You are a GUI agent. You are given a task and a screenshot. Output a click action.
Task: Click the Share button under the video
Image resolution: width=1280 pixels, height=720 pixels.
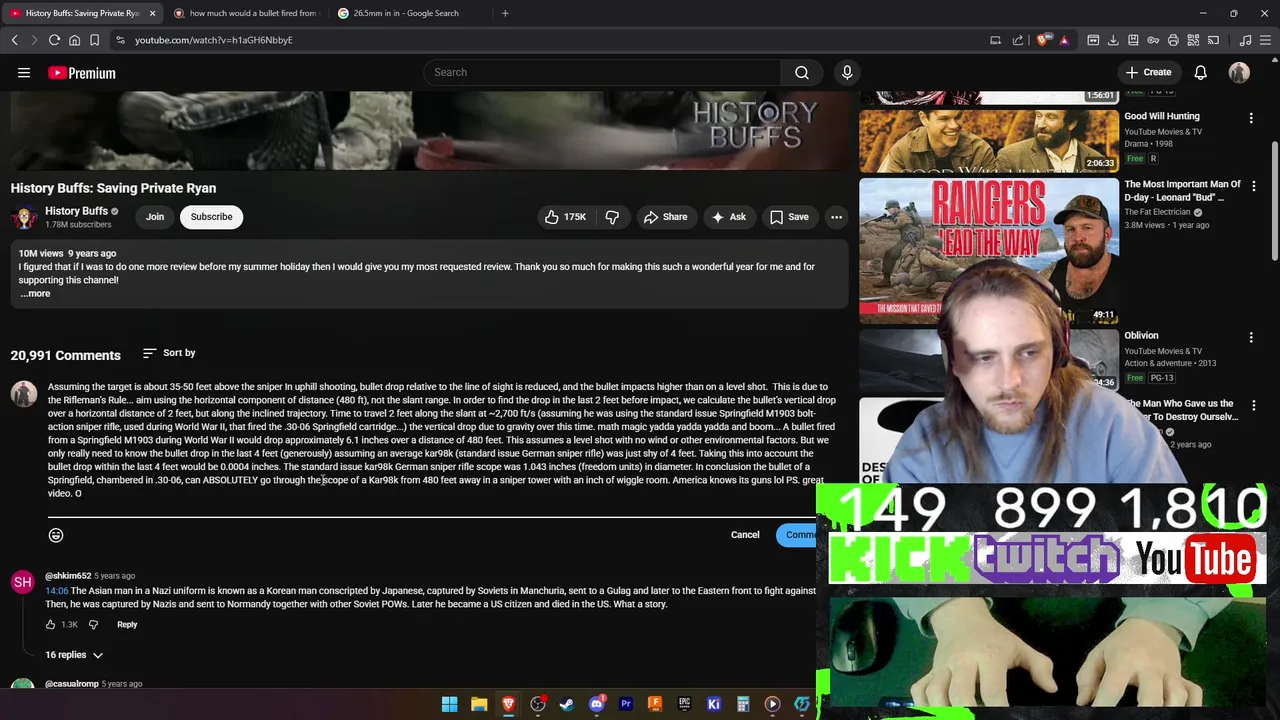tap(666, 217)
